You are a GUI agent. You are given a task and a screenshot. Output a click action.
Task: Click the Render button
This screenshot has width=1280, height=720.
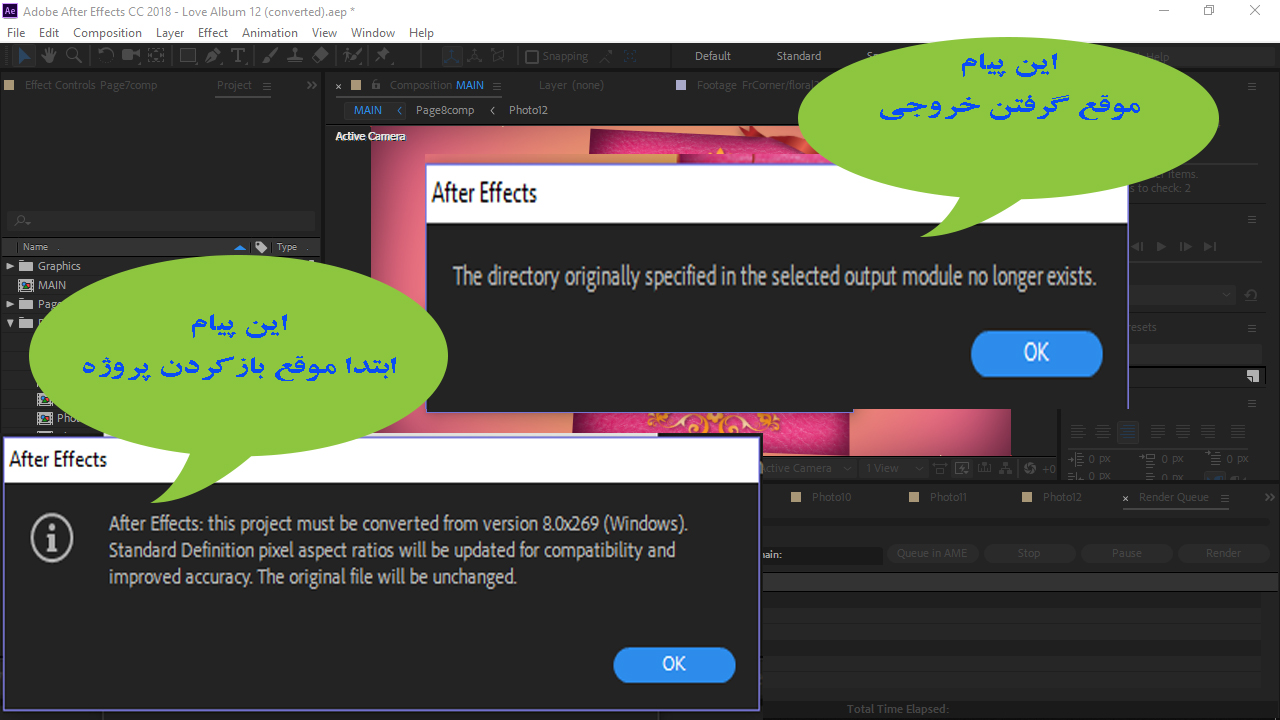click(x=1223, y=553)
